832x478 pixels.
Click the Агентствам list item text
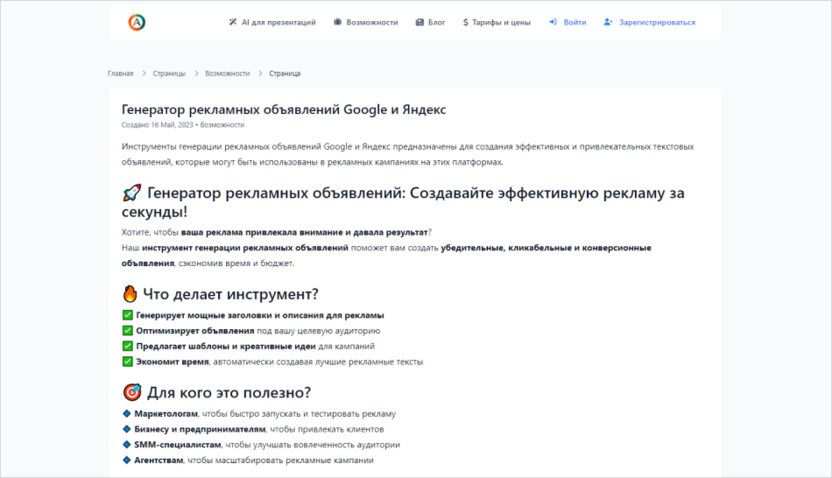[254, 460]
